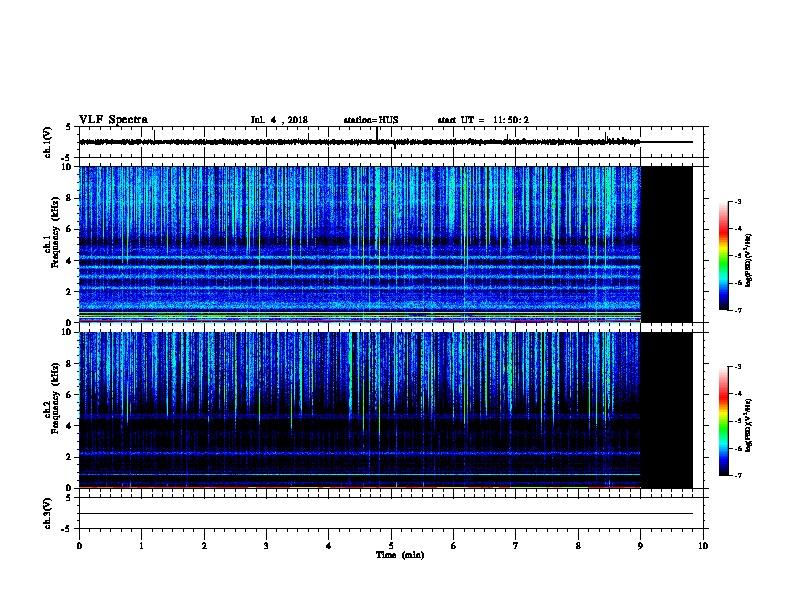Click time axis tick label "7"
This screenshot has width=792, height=612.
pos(516,546)
